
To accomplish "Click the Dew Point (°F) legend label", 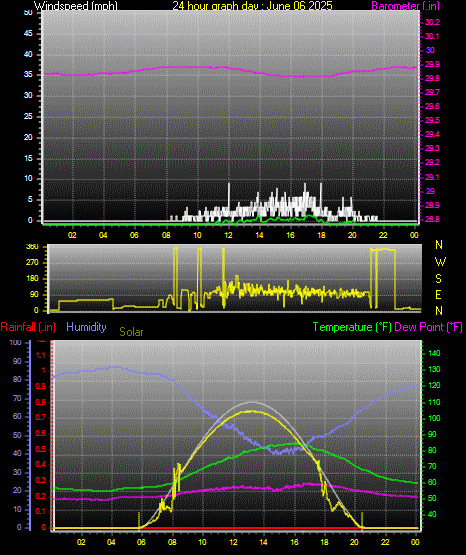I will pyautogui.click(x=428, y=327).
